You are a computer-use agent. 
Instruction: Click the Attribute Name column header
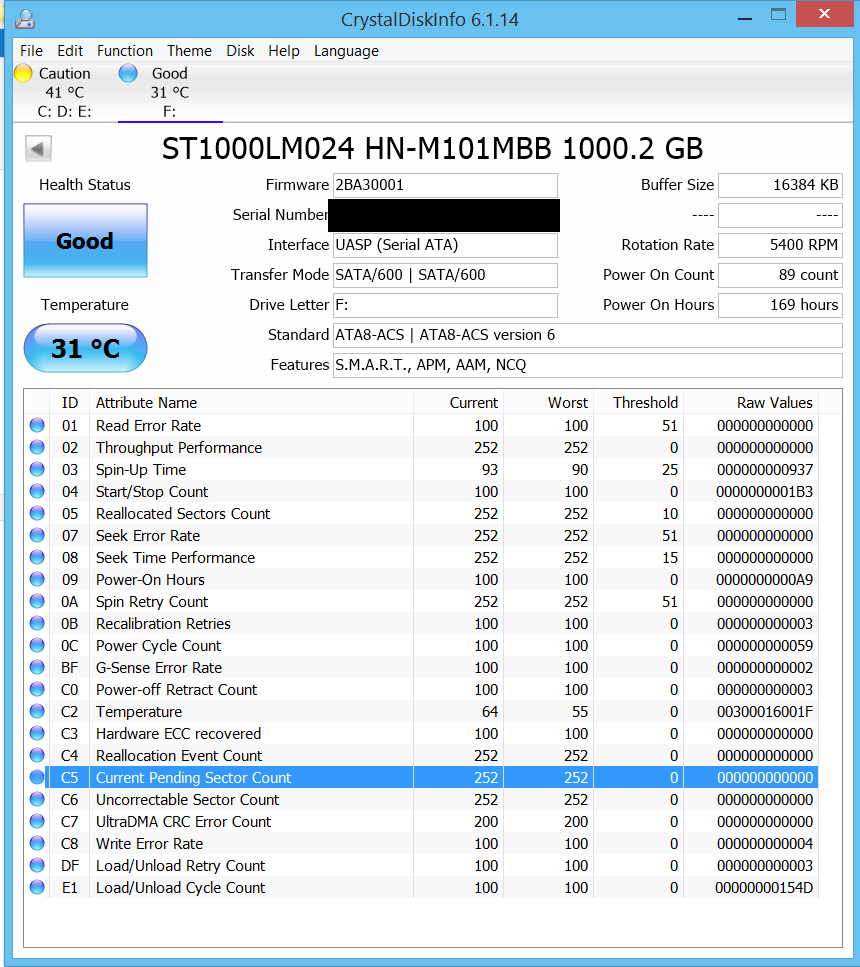(x=251, y=403)
